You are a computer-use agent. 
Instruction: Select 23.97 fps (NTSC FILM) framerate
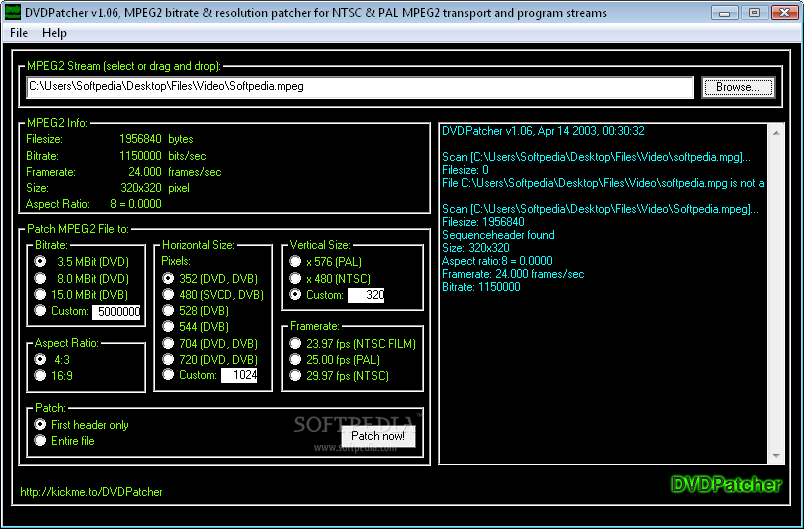pyautogui.click(x=353, y=343)
